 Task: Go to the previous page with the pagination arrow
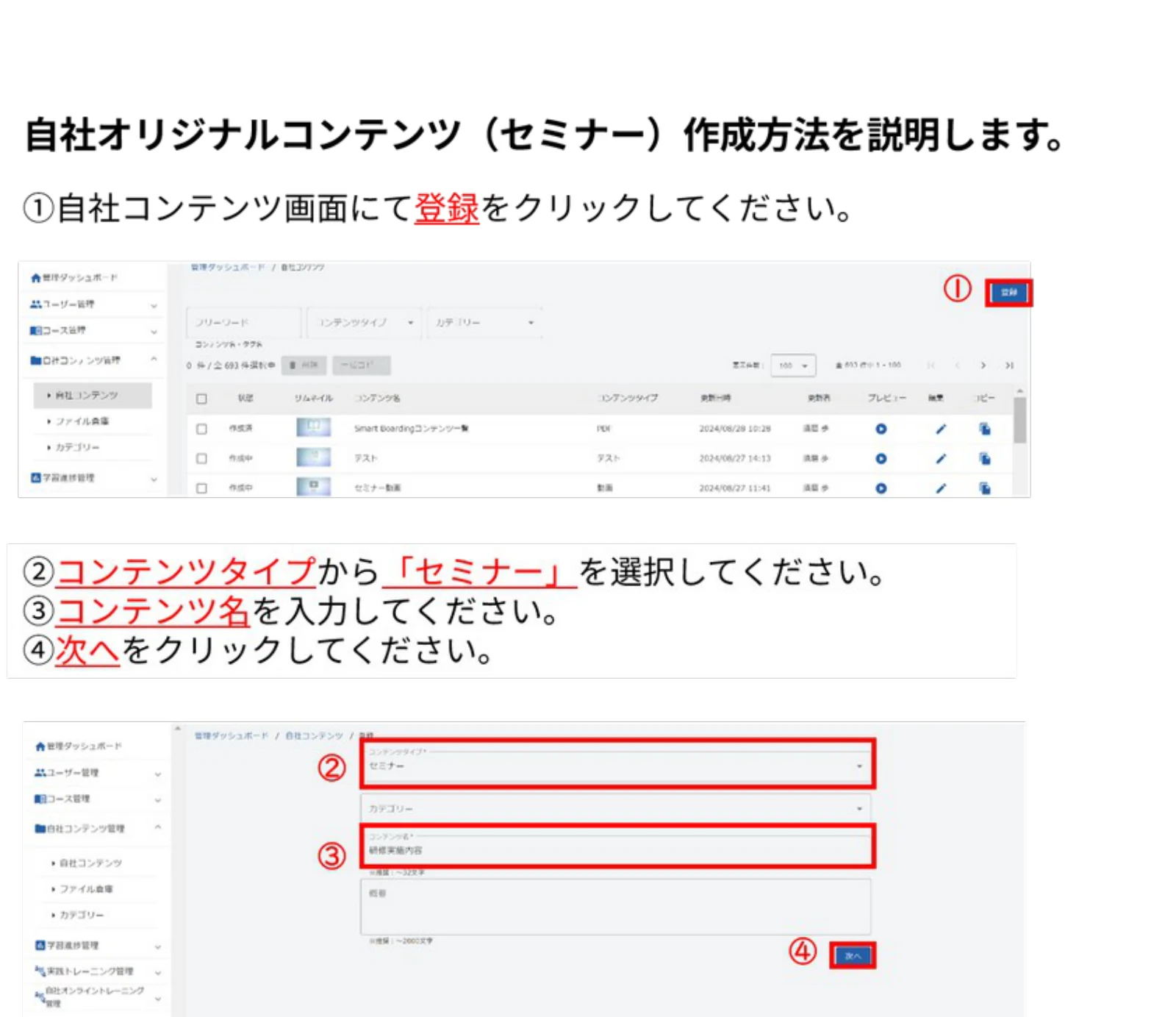[957, 365]
